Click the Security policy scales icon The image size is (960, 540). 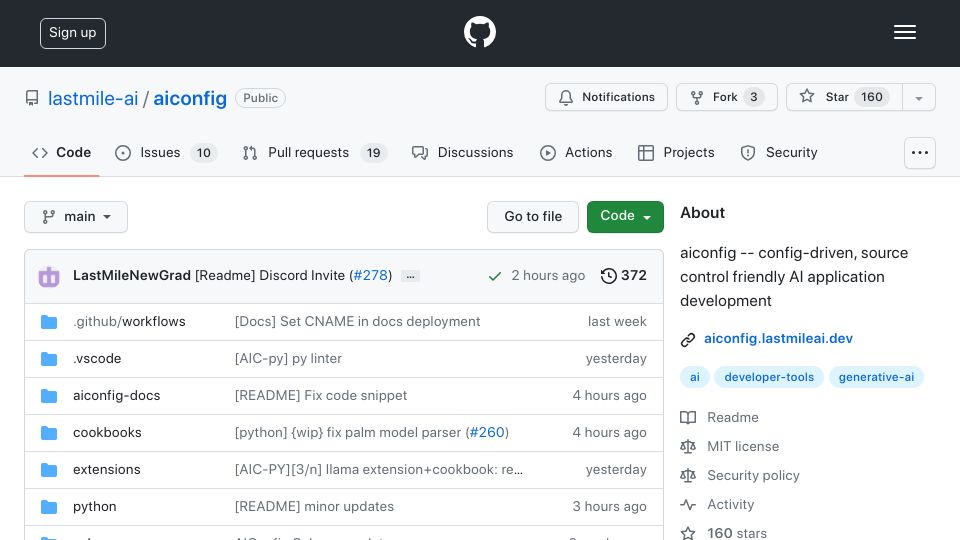(688, 476)
